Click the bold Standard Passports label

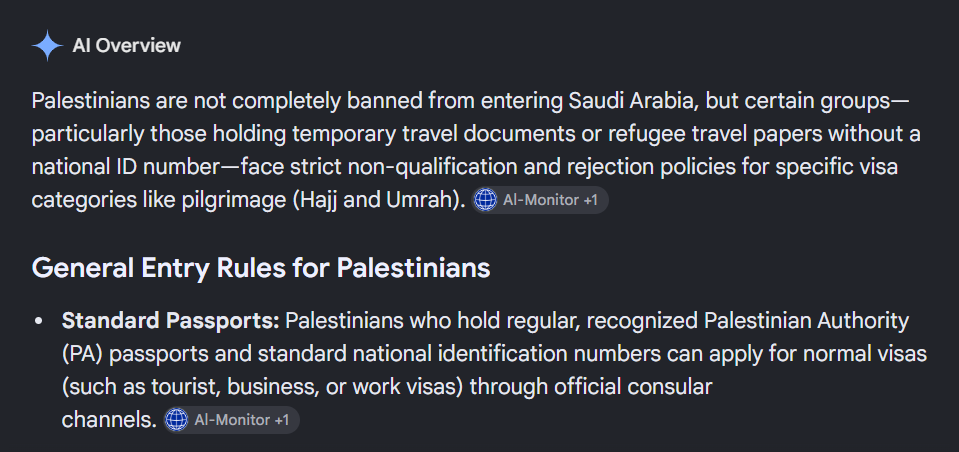coord(171,320)
